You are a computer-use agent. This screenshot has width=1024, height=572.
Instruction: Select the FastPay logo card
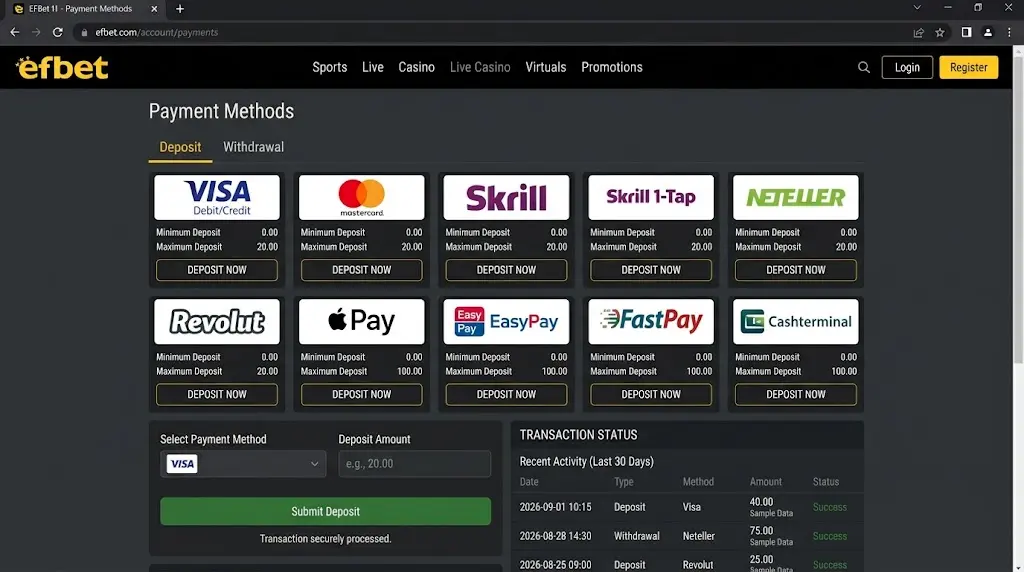pyautogui.click(x=651, y=322)
